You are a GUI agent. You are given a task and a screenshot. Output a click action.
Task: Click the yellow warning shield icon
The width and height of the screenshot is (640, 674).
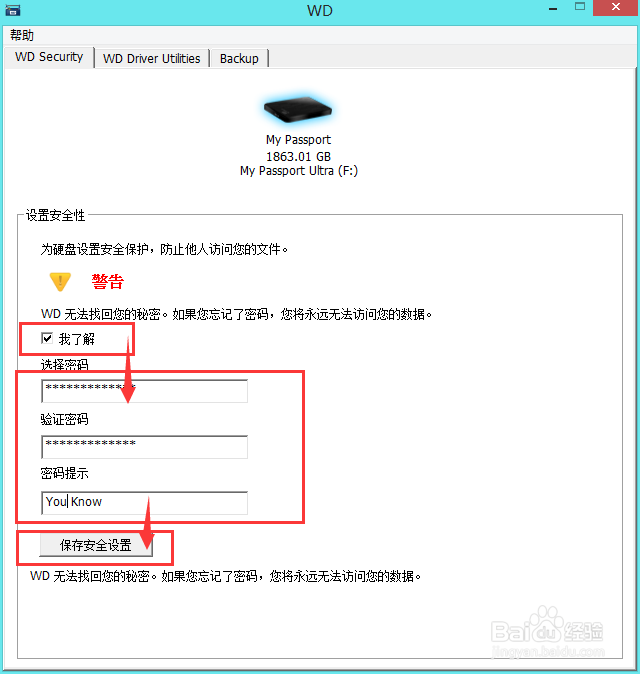(x=60, y=282)
